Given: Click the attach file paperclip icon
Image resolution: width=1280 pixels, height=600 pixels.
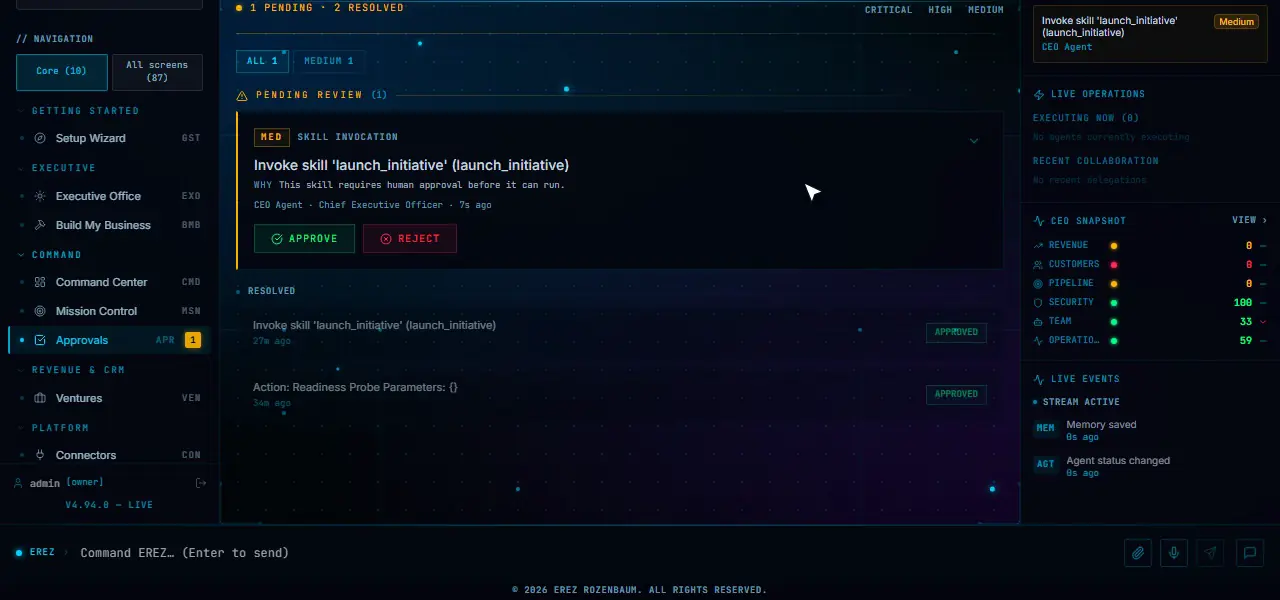Looking at the screenshot, I should click(x=1138, y=552).
